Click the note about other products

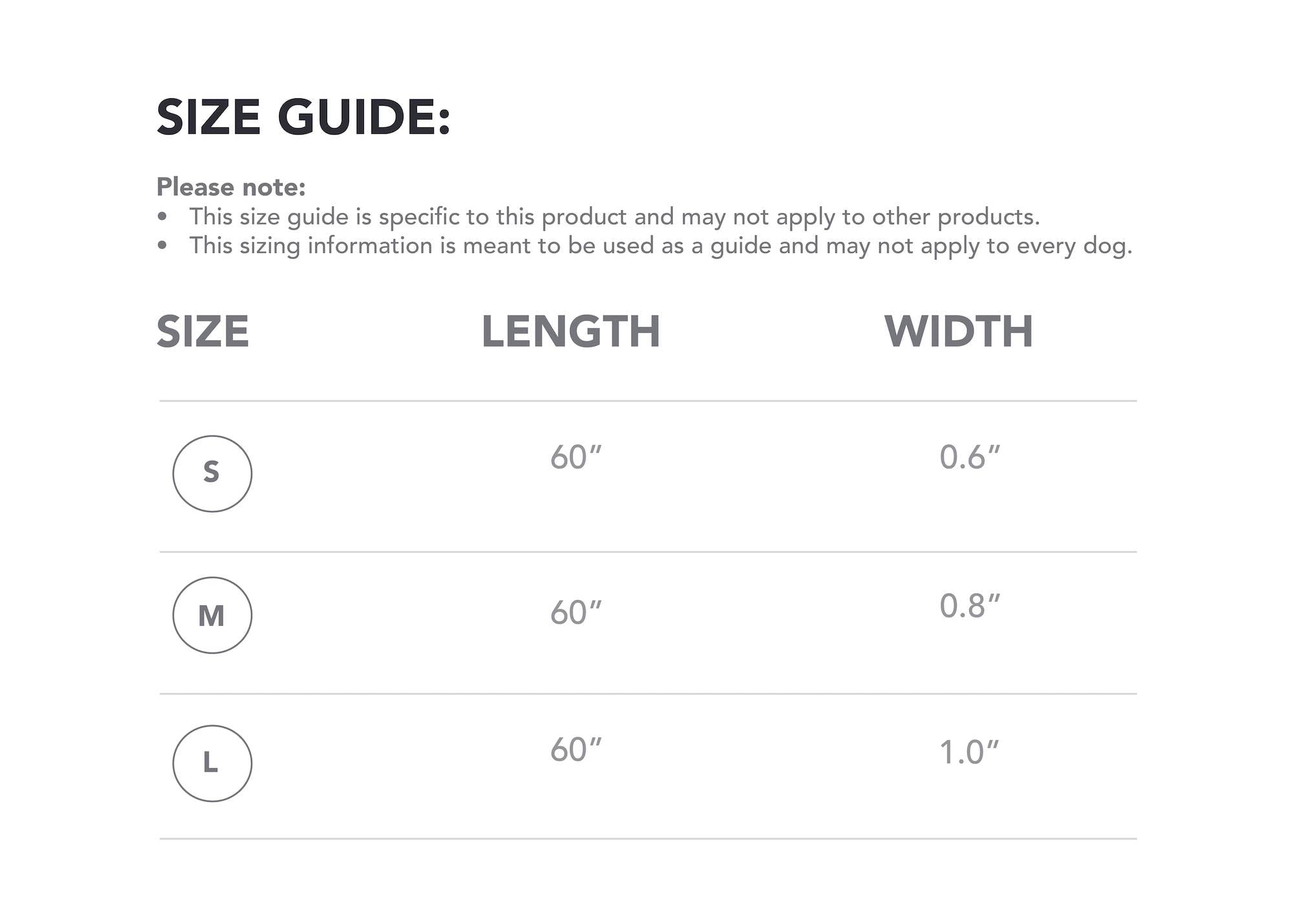pyautogui.click(x=614, y=217)
